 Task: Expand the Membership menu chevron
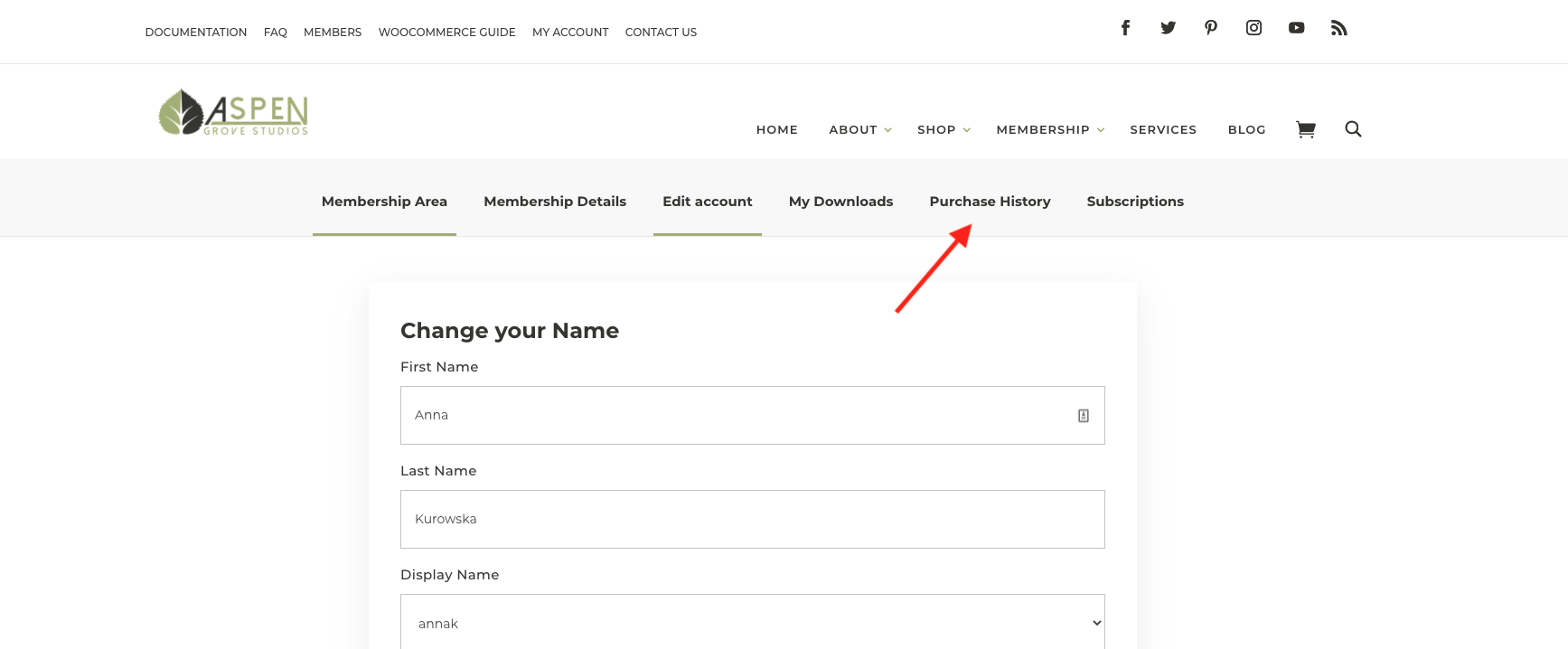pyautogui.click(x=1100, y=130)
